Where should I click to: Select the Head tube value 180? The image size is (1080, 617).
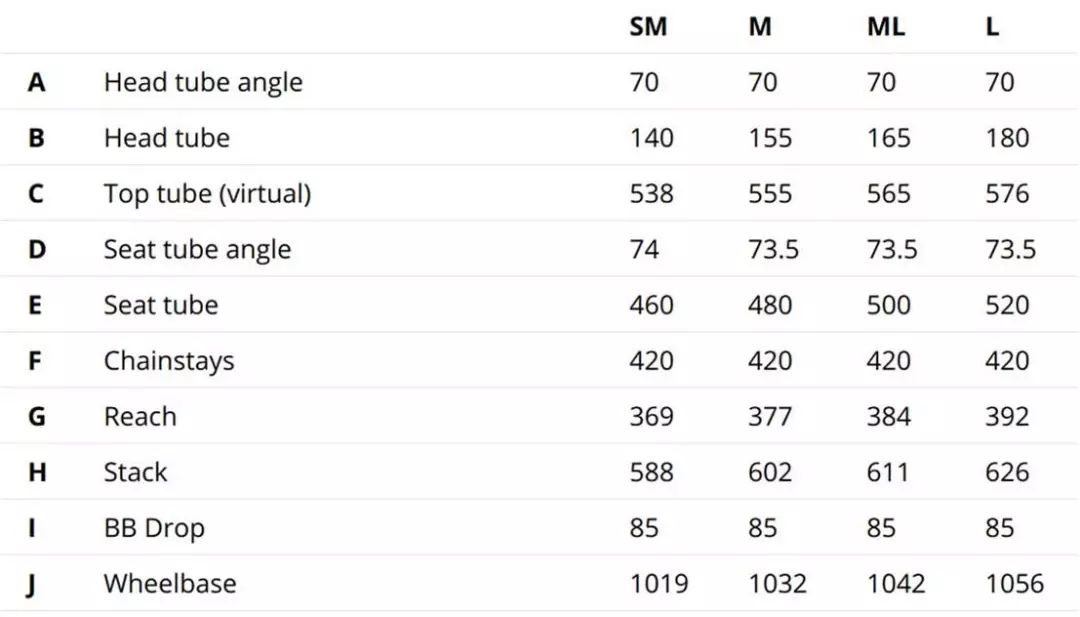point(1007,138)
